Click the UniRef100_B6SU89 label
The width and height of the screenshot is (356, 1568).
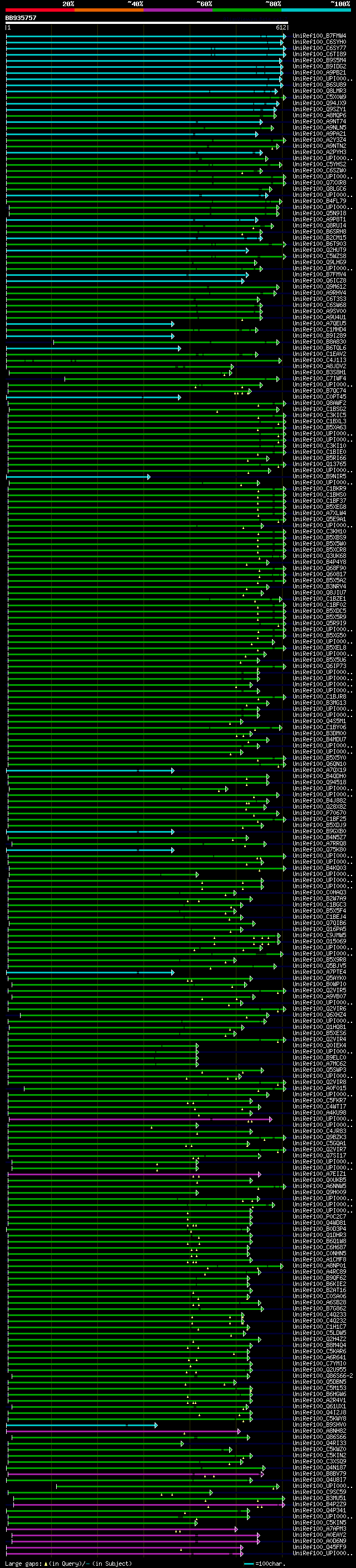[319, 85]
